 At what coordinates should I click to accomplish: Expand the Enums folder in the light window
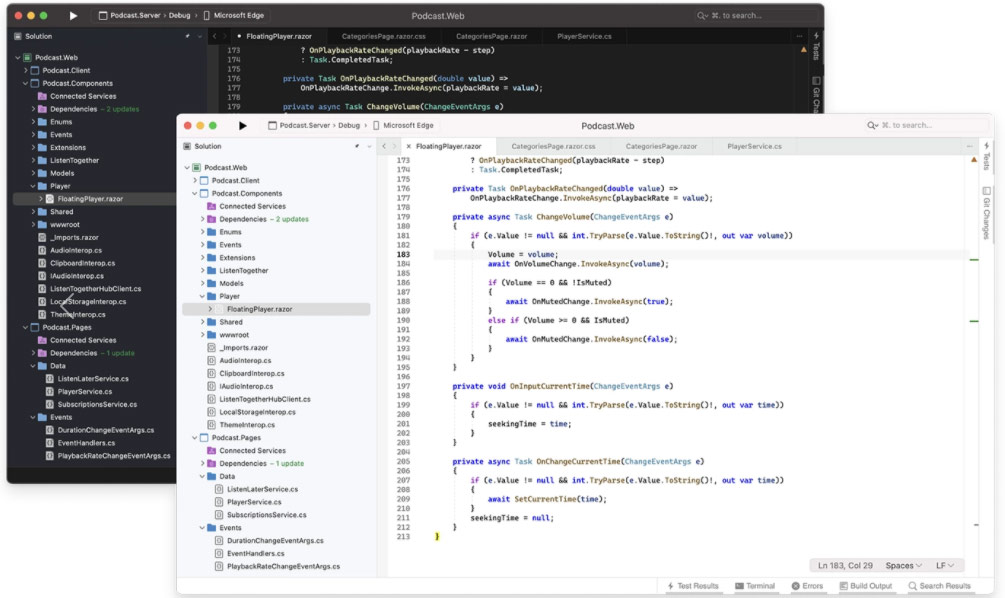203,232
